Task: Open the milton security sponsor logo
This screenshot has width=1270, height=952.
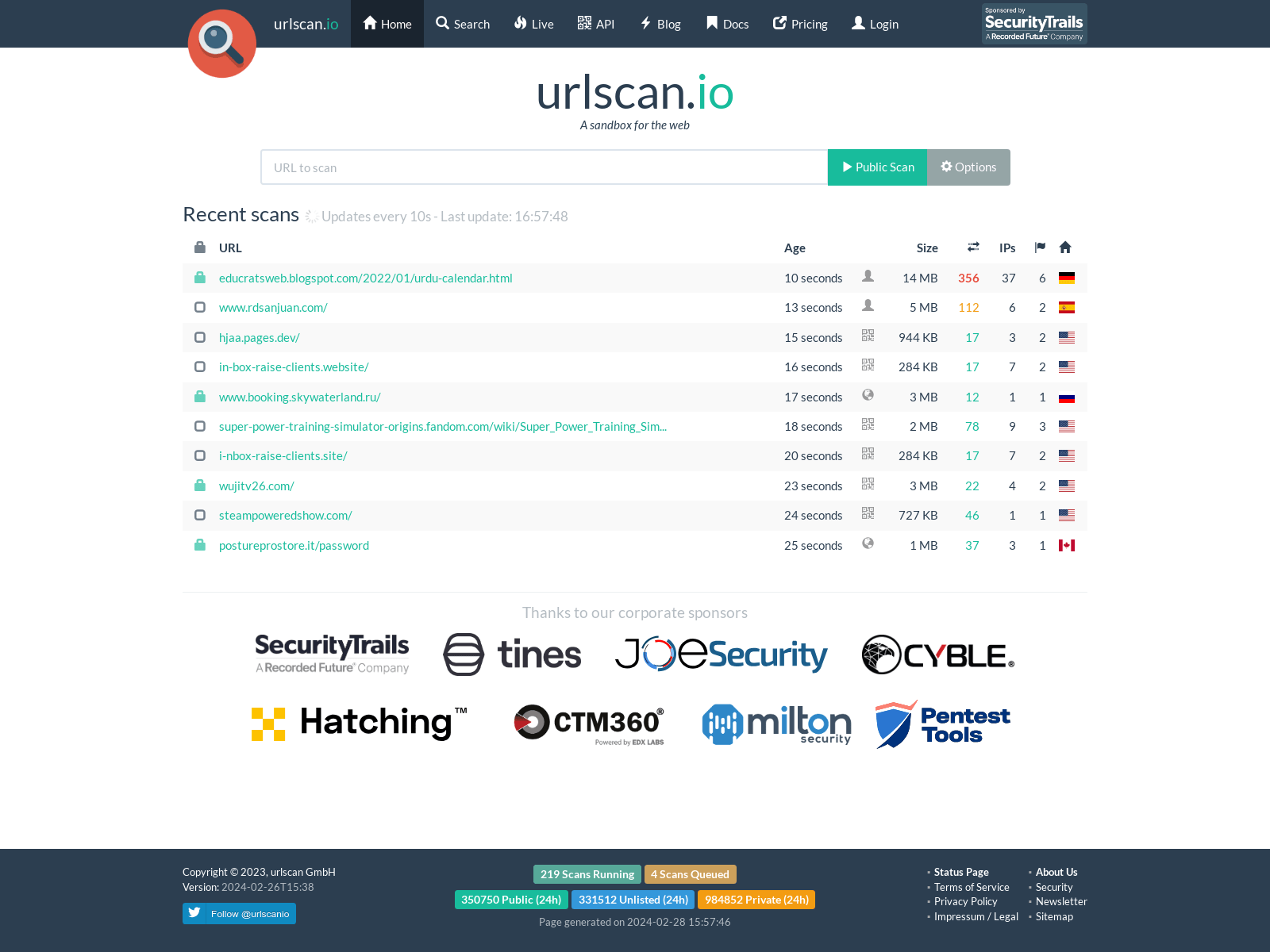Action: (776, 724)
